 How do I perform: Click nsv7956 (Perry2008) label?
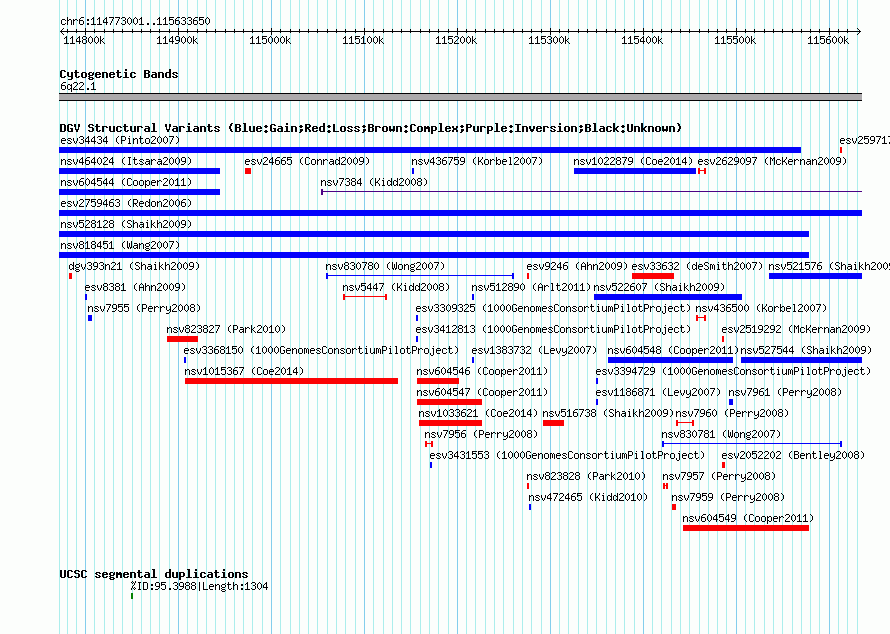click(x=481, y=434)
